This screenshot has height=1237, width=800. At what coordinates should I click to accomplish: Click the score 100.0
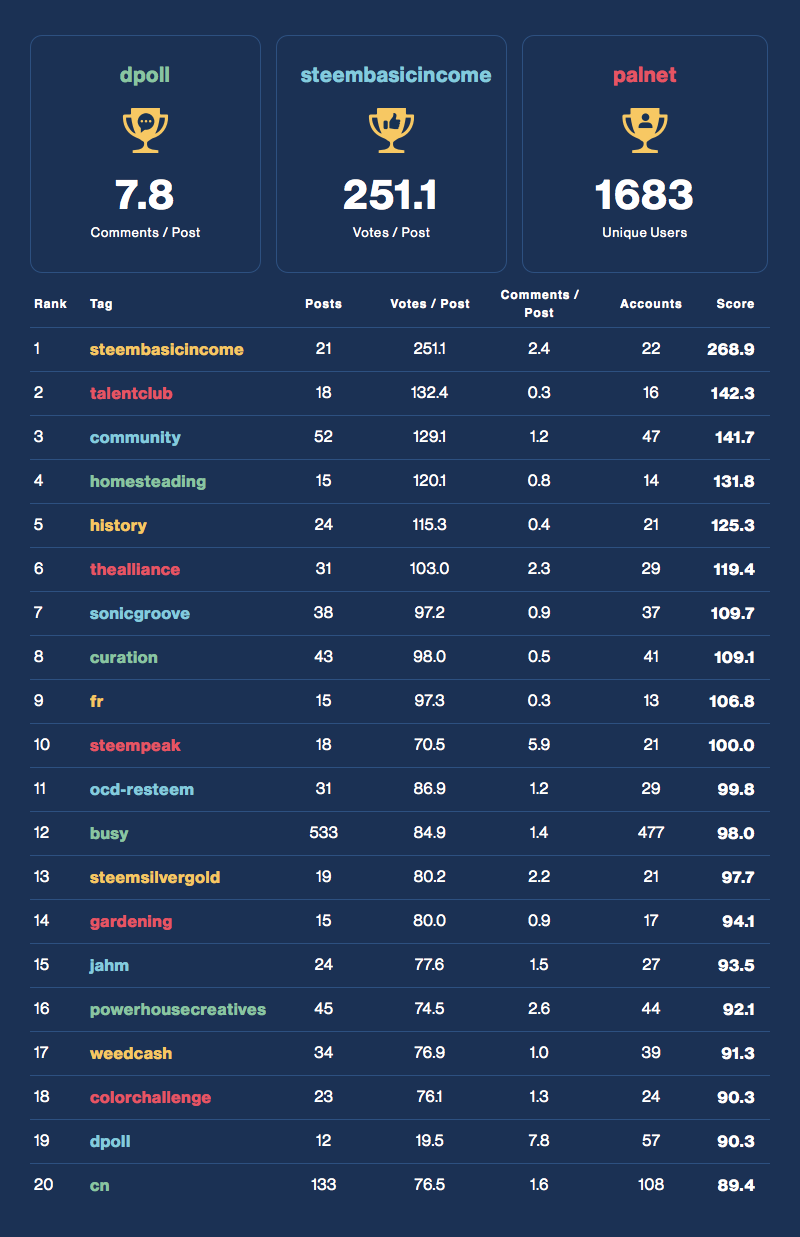point(732,745)
